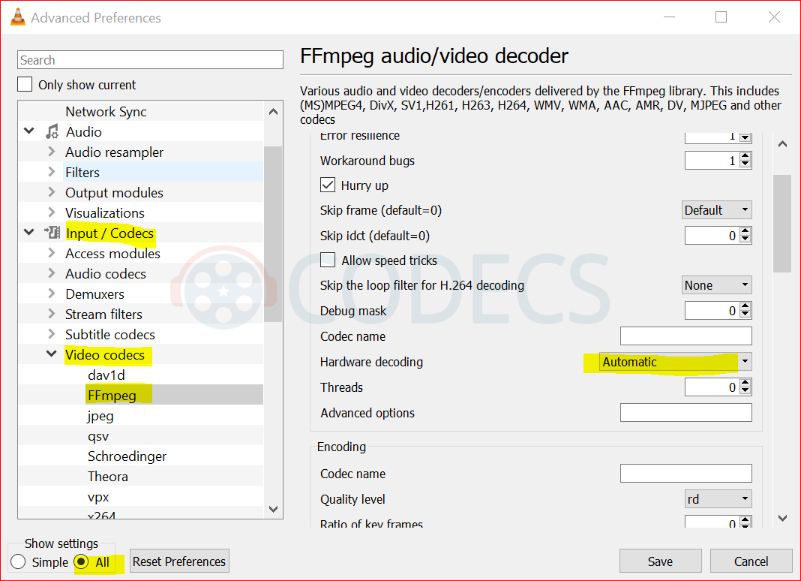This screenshot has height=581, width=801.
Task: Click the VLC cone icon in title bar
Action: pyautogui.click(x=17, y=17)
